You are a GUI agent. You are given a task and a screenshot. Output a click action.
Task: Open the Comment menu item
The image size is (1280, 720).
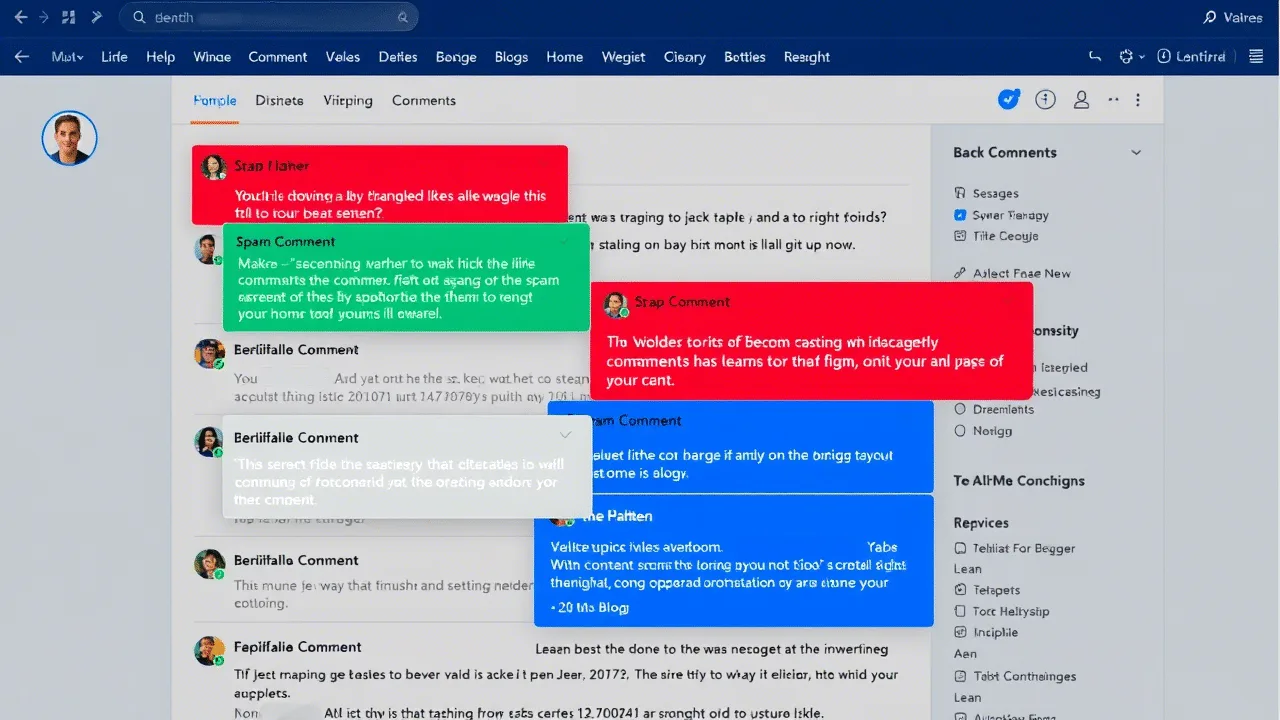[x=278, y=57]
